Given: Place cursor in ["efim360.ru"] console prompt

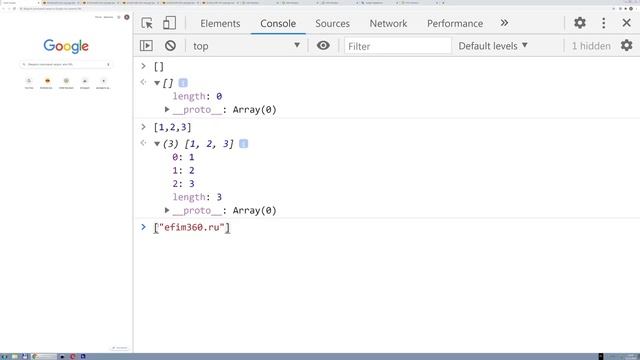Looking at the screenshot, I should coord(192,227).
